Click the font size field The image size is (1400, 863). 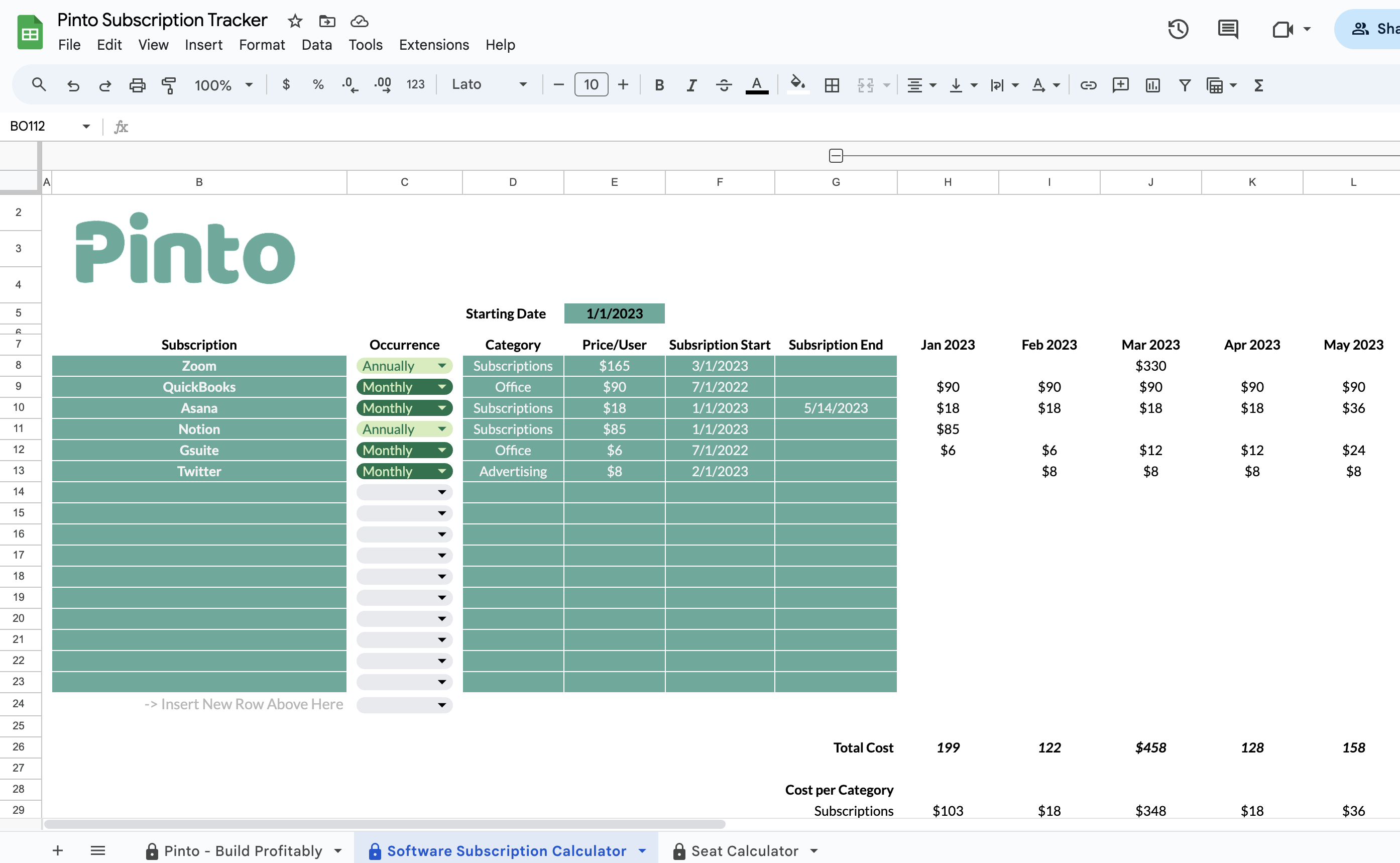(x=591, y=84)
